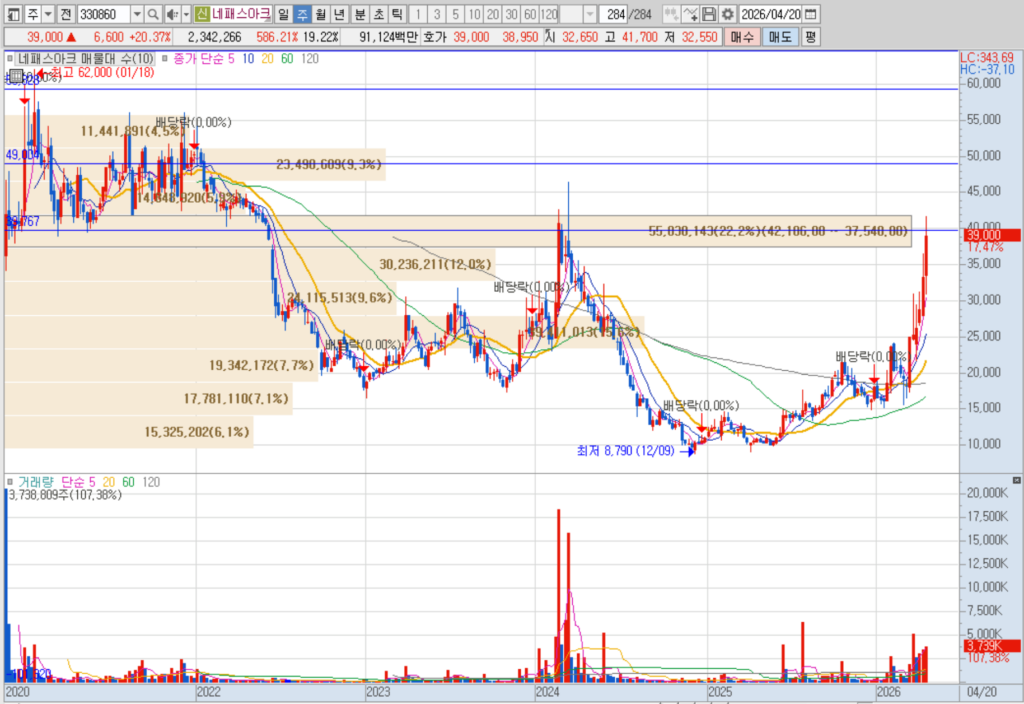Click the stock code input field 330860
Screen dimensions: 1024x704
pos(103,14)
